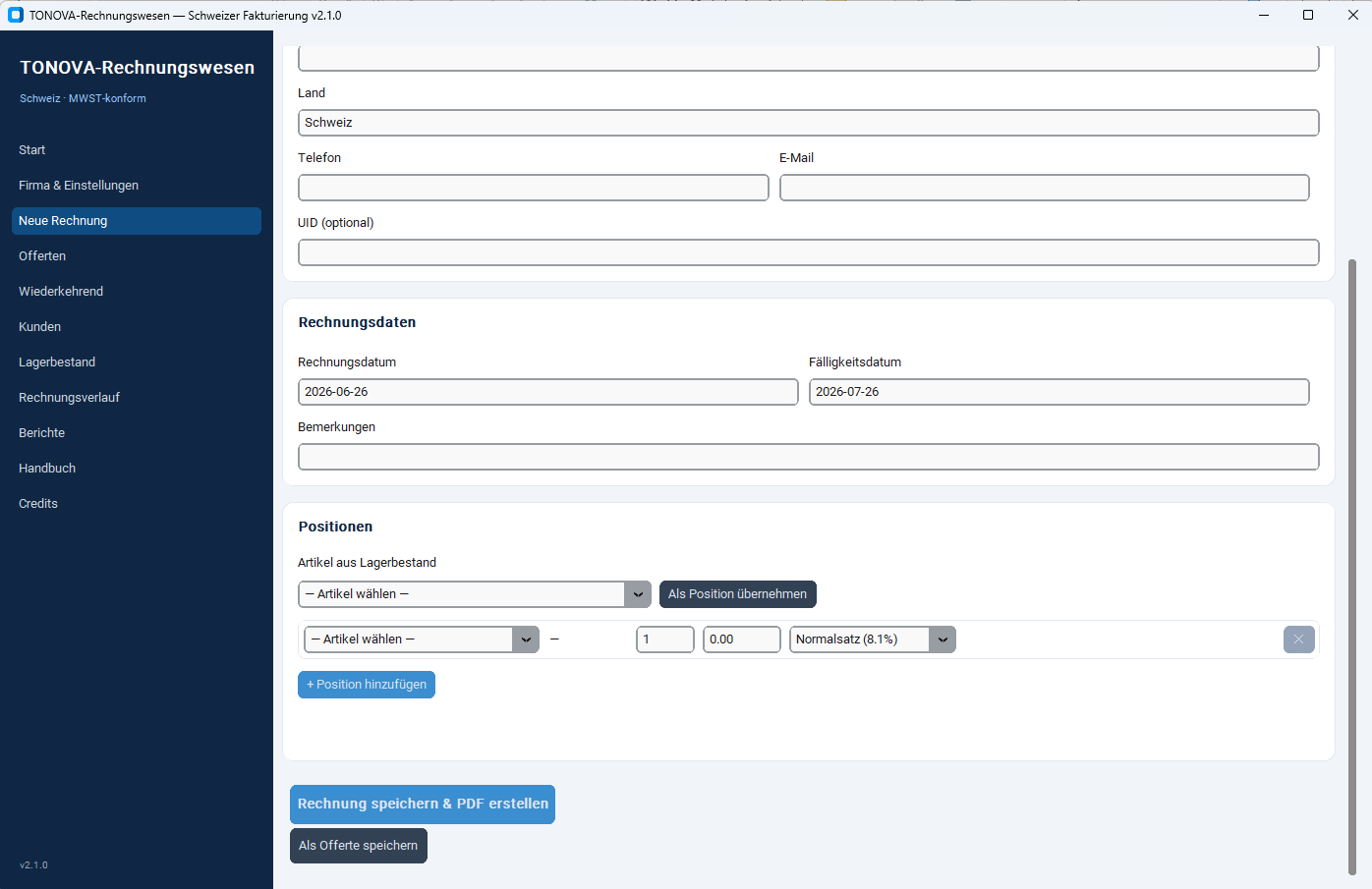Open the Kunden list
The height and width of the screenshot is (889, 1372).
[137, 327]
